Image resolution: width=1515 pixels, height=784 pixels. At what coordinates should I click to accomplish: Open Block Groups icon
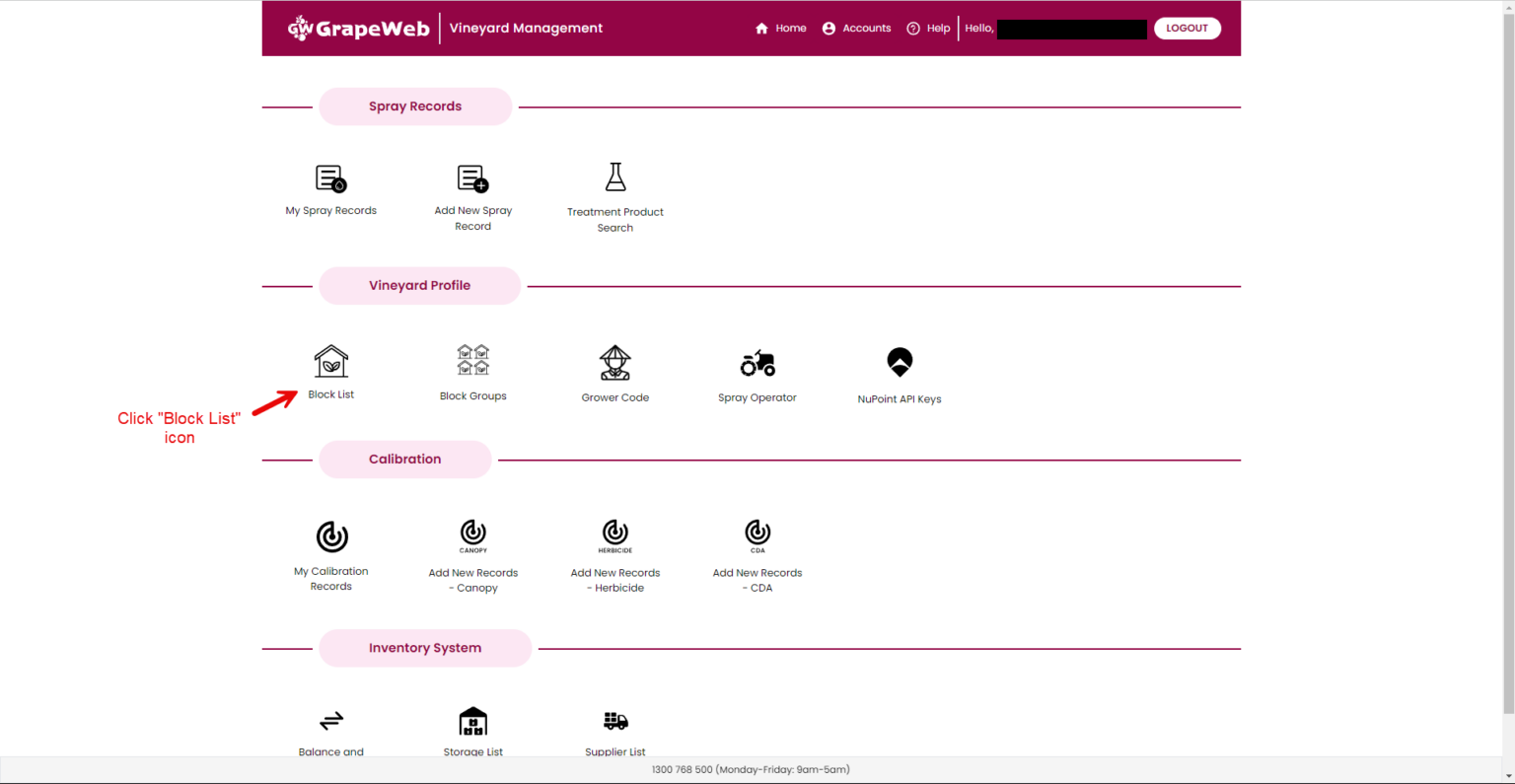pos(473,360)
